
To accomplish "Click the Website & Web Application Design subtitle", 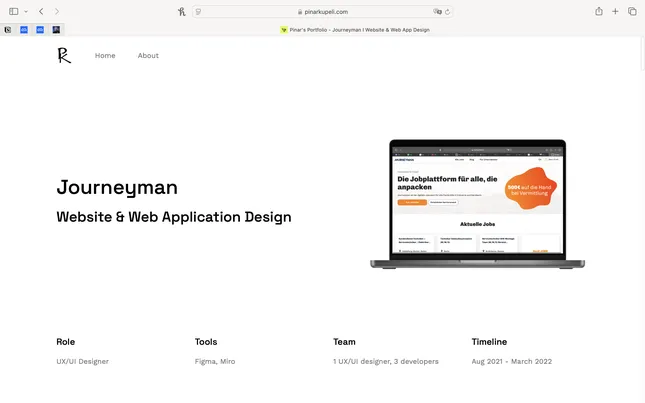I will coord(174,217).
